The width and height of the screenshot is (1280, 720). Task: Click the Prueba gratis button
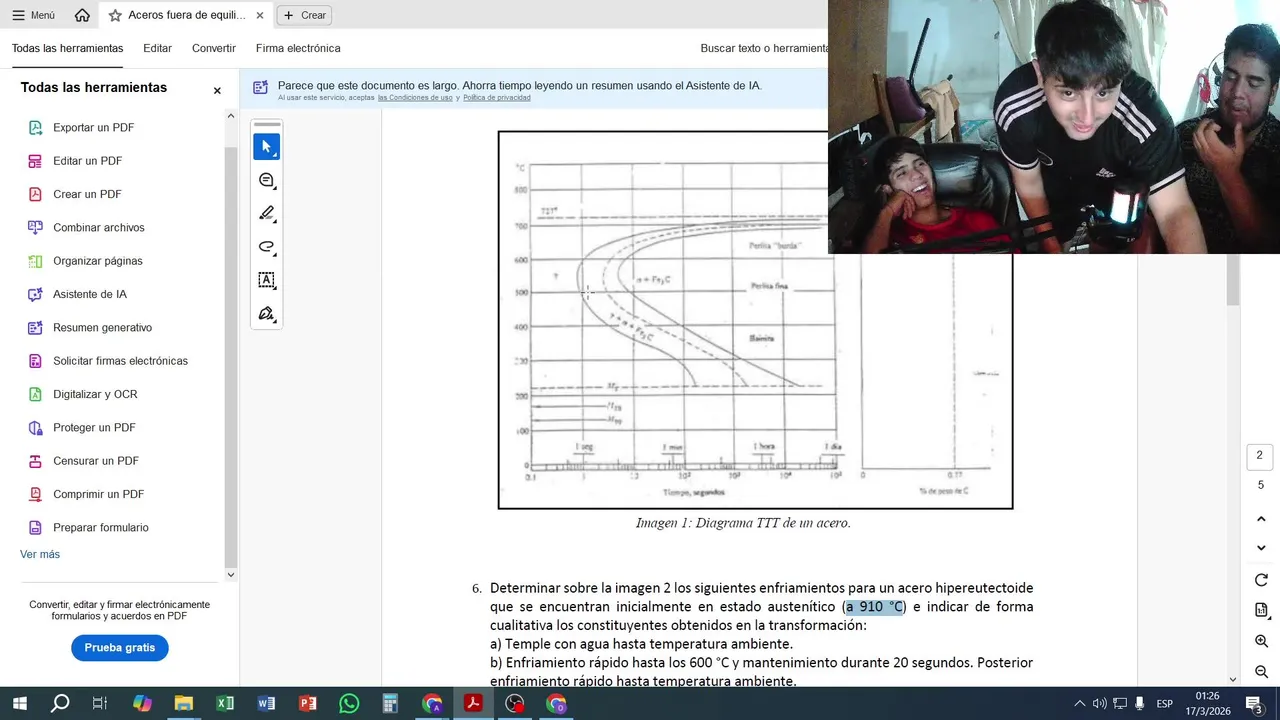click(120, 648)
